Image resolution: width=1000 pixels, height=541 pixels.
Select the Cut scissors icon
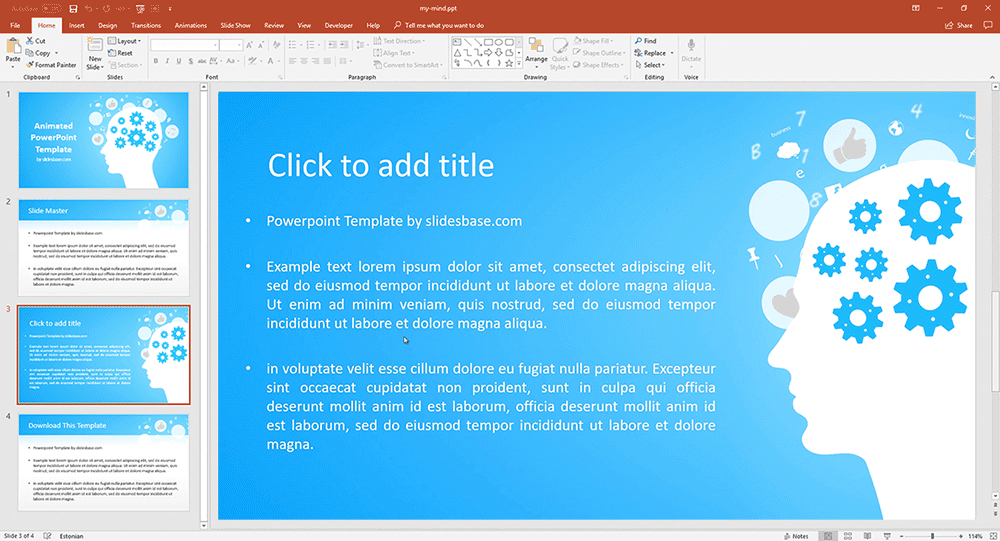(30, 41)
